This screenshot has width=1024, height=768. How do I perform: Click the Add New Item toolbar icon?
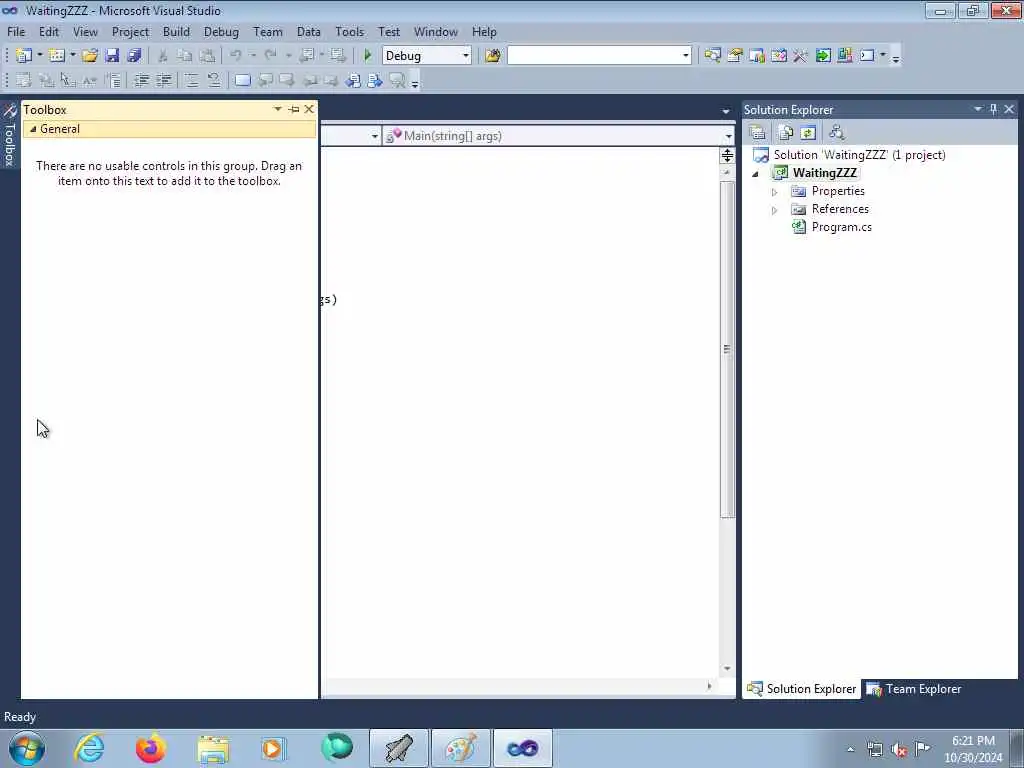[57, 56]
